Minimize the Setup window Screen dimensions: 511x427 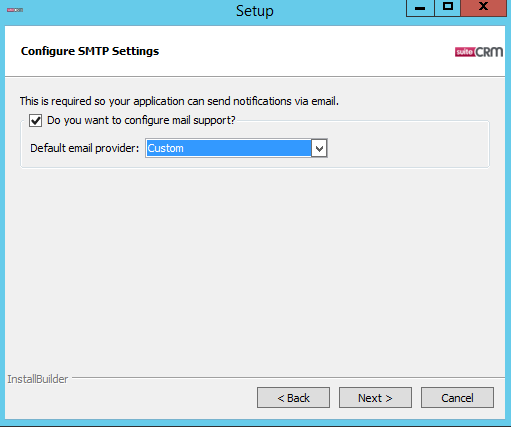pos(420,8)
